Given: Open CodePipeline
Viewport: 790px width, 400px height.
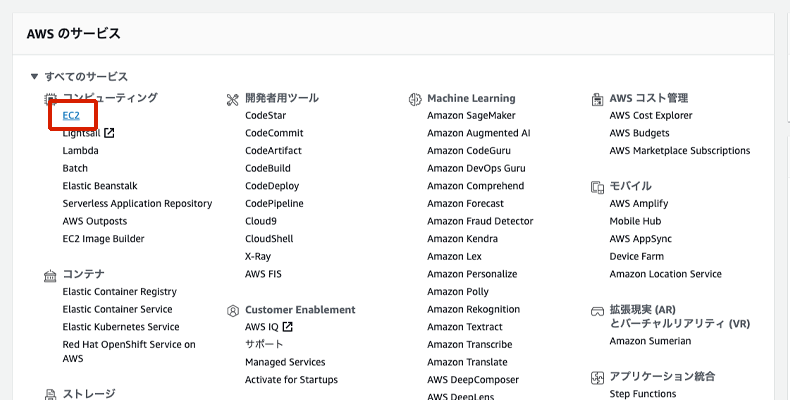Looking at the screenshot, I should [x=274, y=204].
